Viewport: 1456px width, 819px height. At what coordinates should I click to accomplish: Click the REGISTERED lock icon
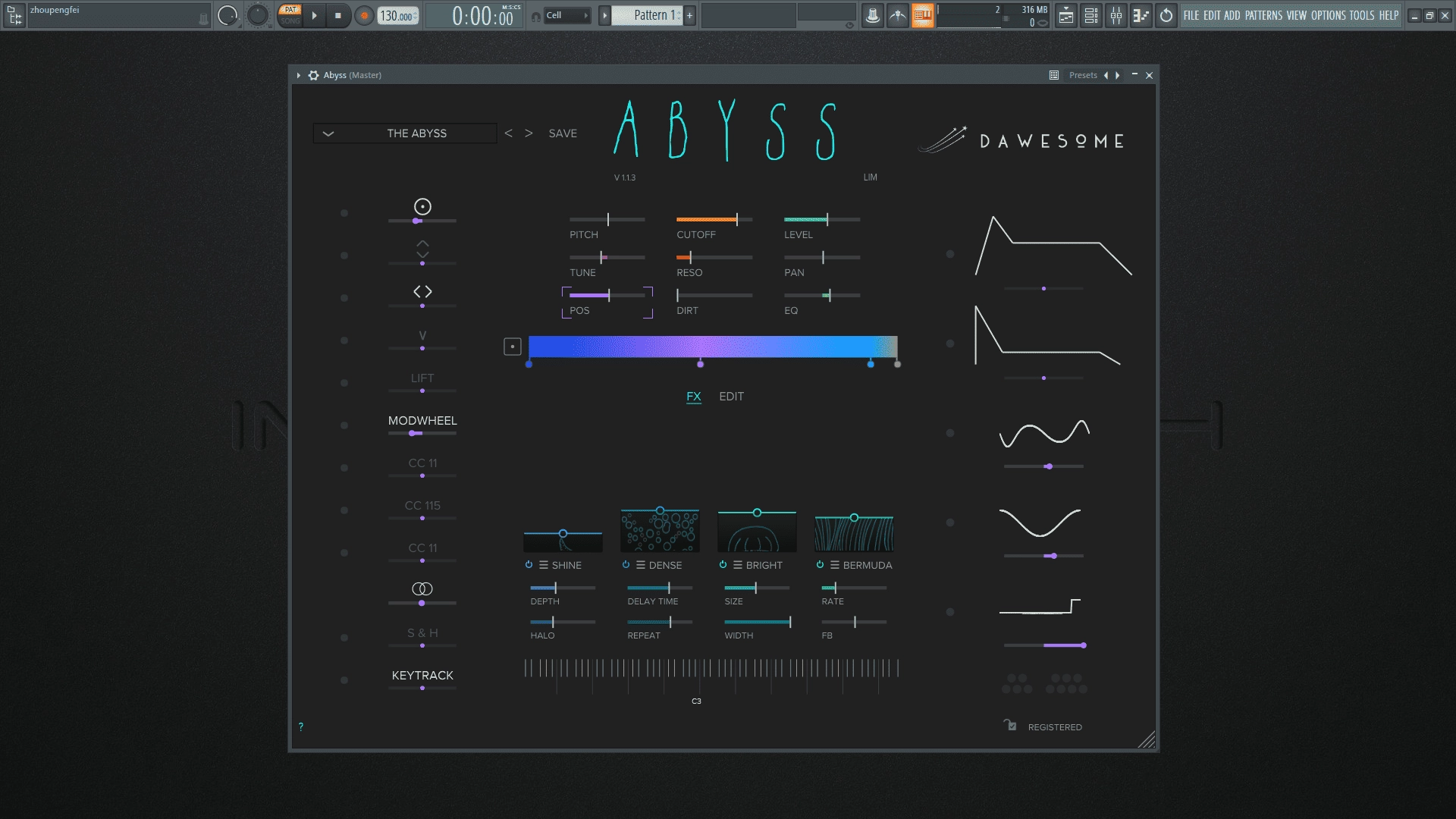tap(1010, 725)
